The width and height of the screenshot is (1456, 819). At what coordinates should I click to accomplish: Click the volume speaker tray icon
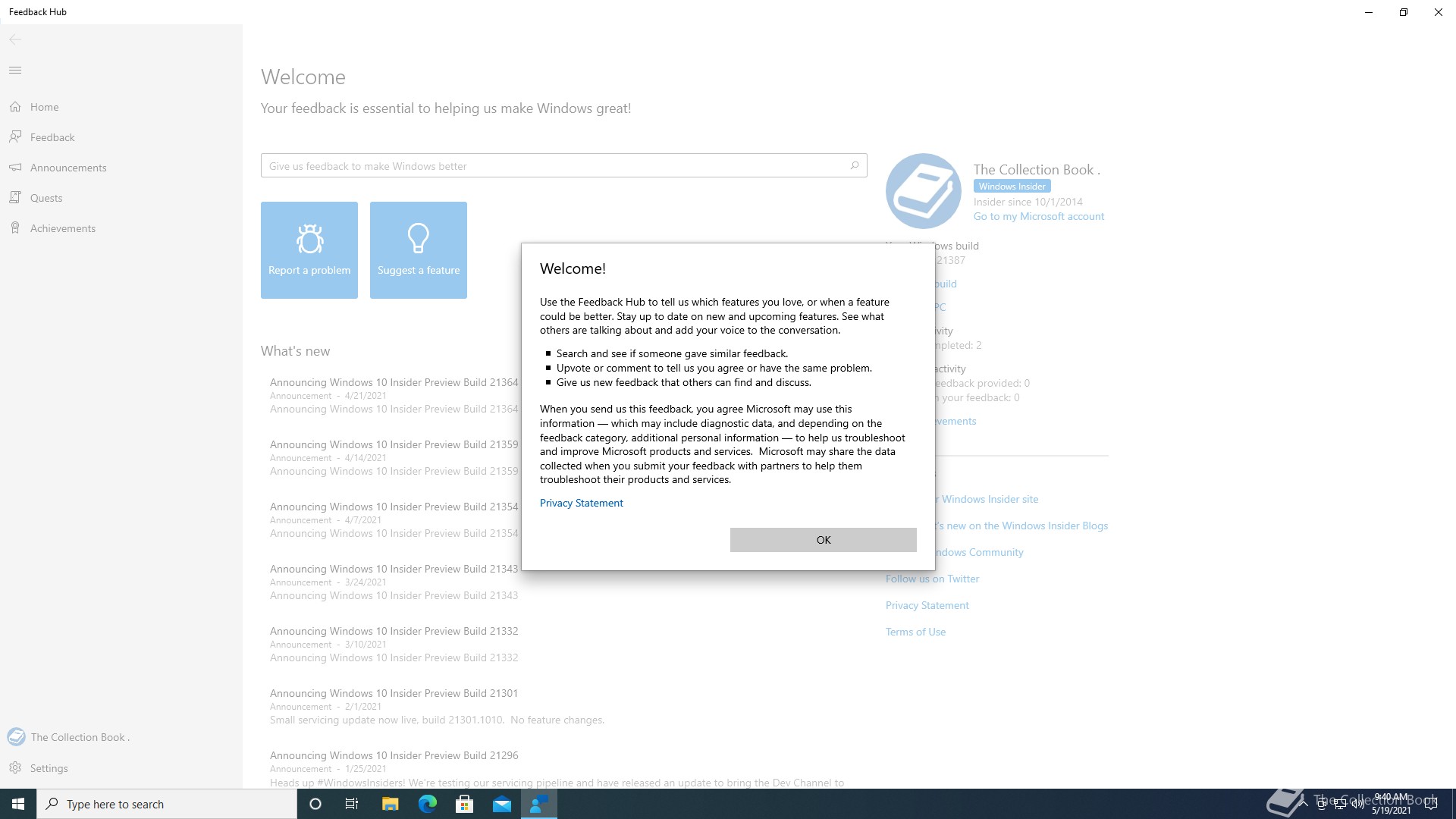1357,804
